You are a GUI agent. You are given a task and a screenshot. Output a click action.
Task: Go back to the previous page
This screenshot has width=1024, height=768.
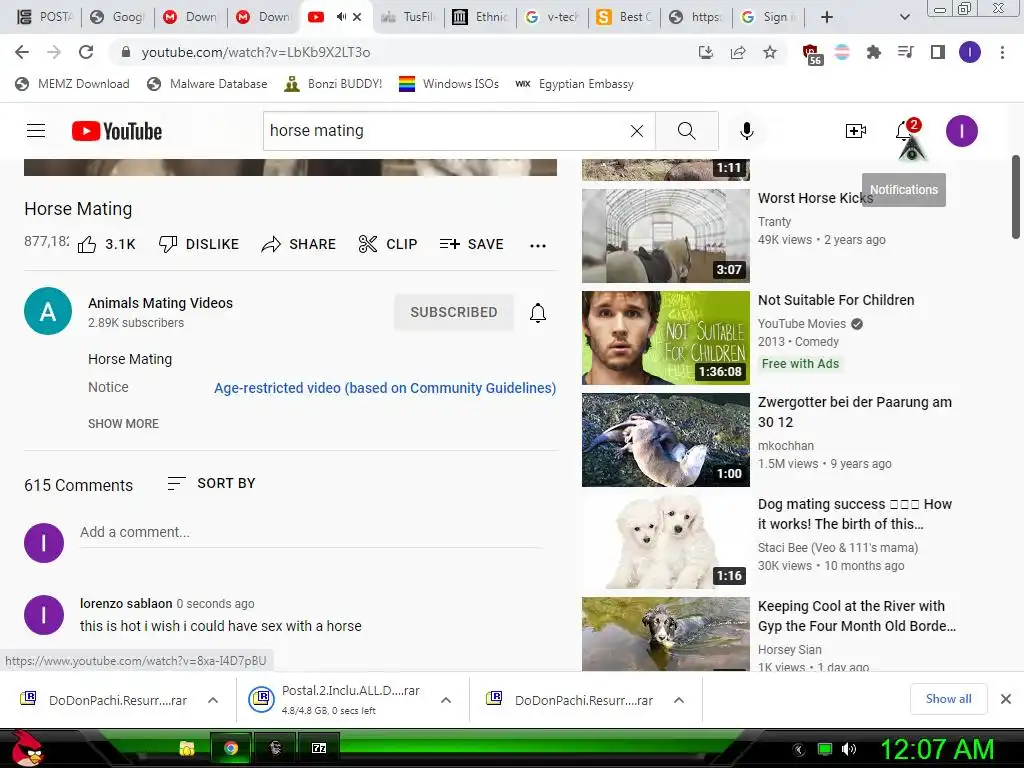tap(22, 52)
